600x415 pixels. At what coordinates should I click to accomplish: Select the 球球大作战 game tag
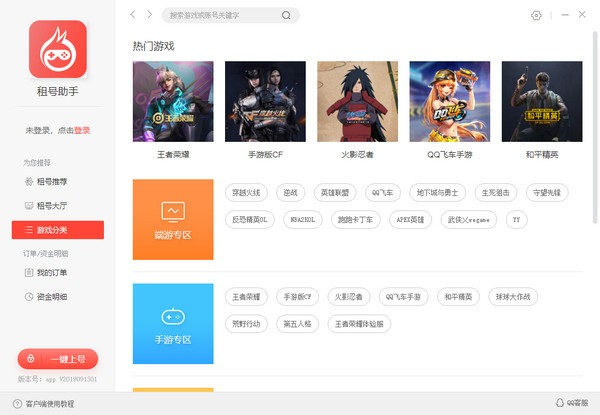(x=513, y=297)
